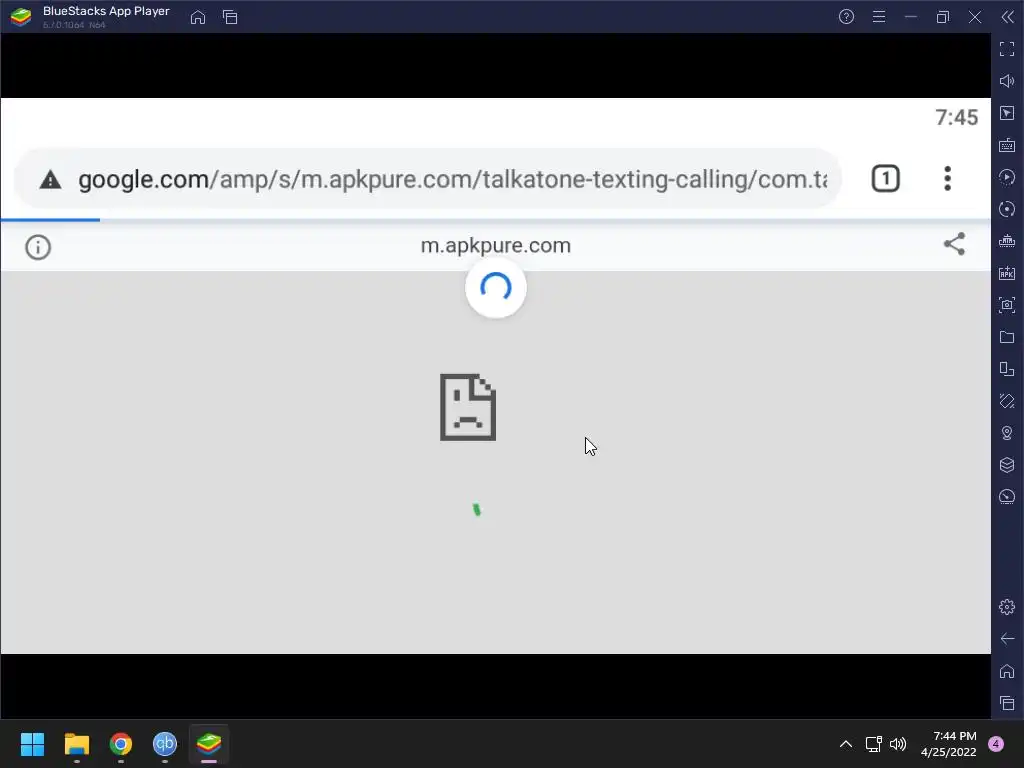This screenshot has width=1024, height=768.
Task: Click the AMP info icon
Action: tap(38, 247)
